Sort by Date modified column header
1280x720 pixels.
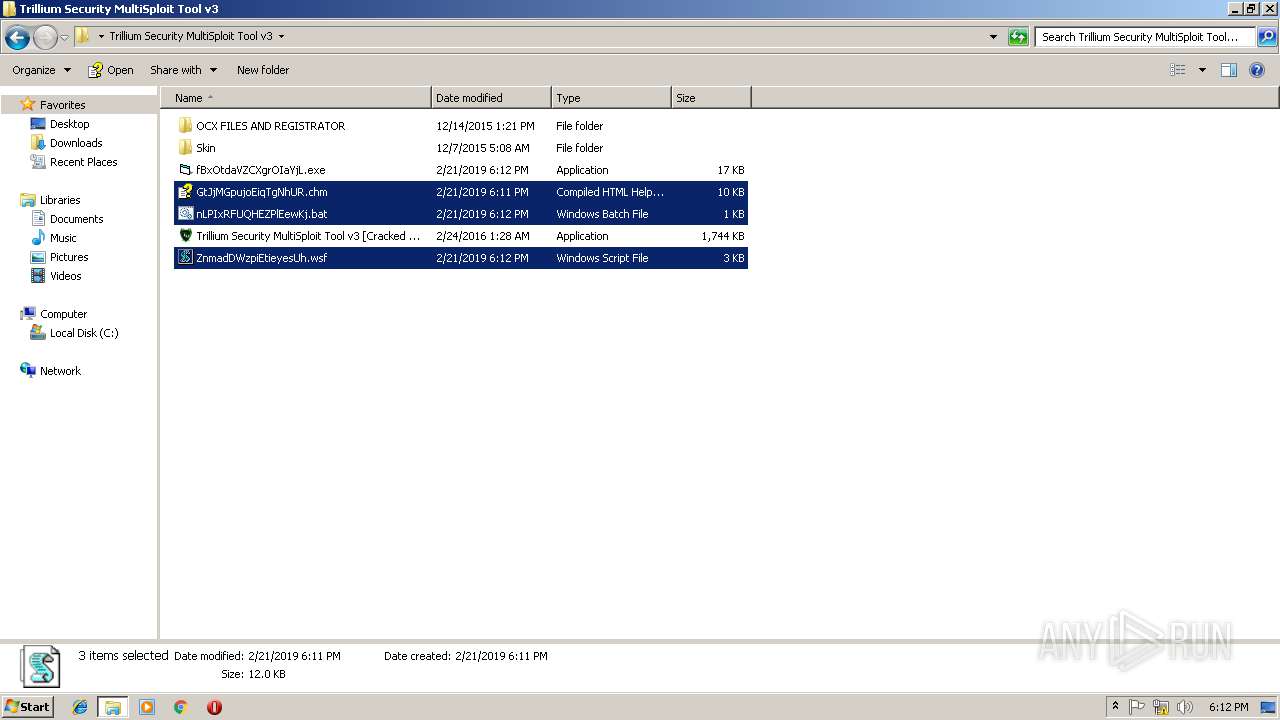(x=491, y=98)
